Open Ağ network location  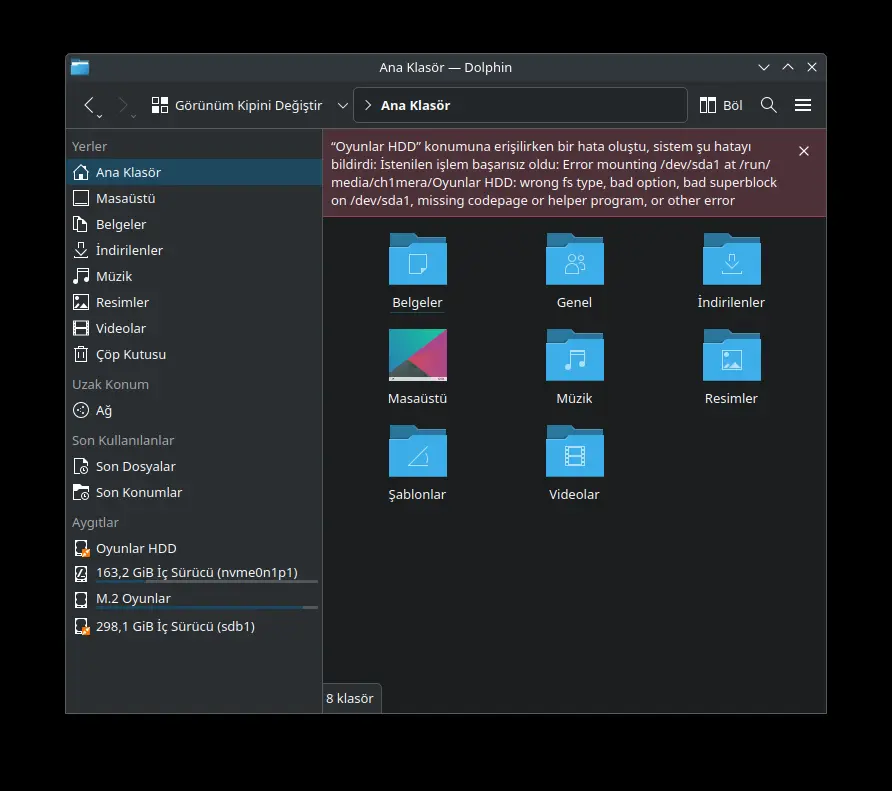[194, 410]
